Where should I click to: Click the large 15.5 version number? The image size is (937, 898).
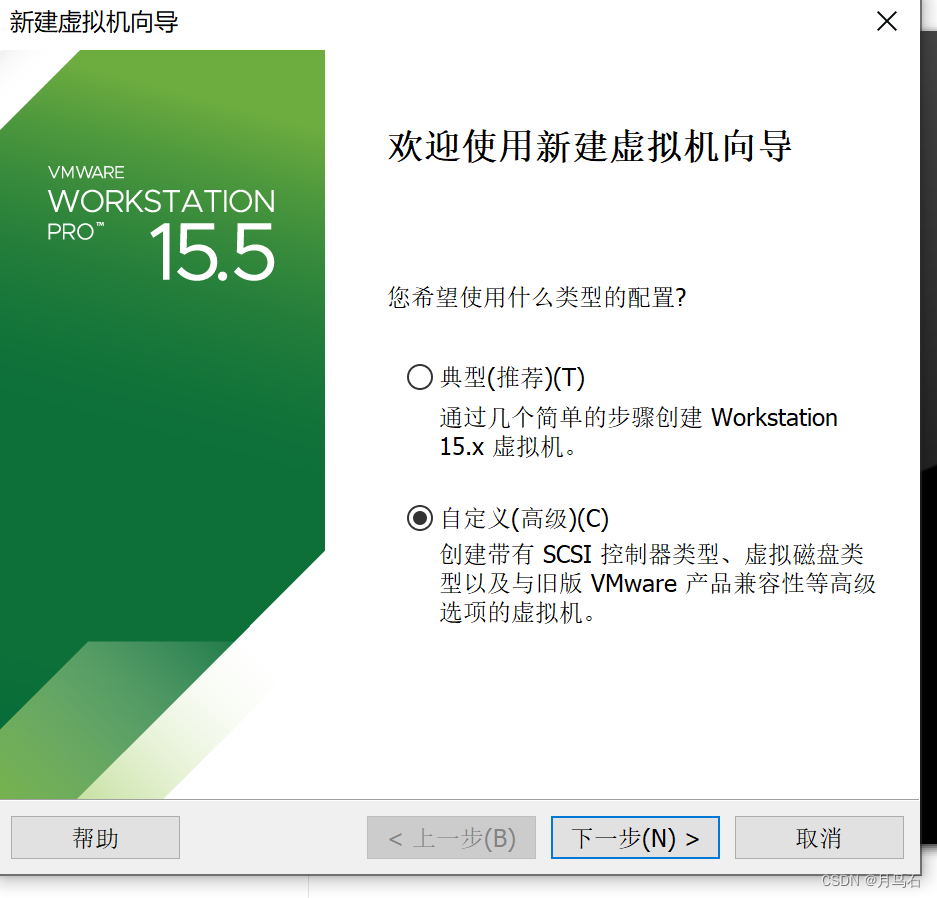[212, 252]
